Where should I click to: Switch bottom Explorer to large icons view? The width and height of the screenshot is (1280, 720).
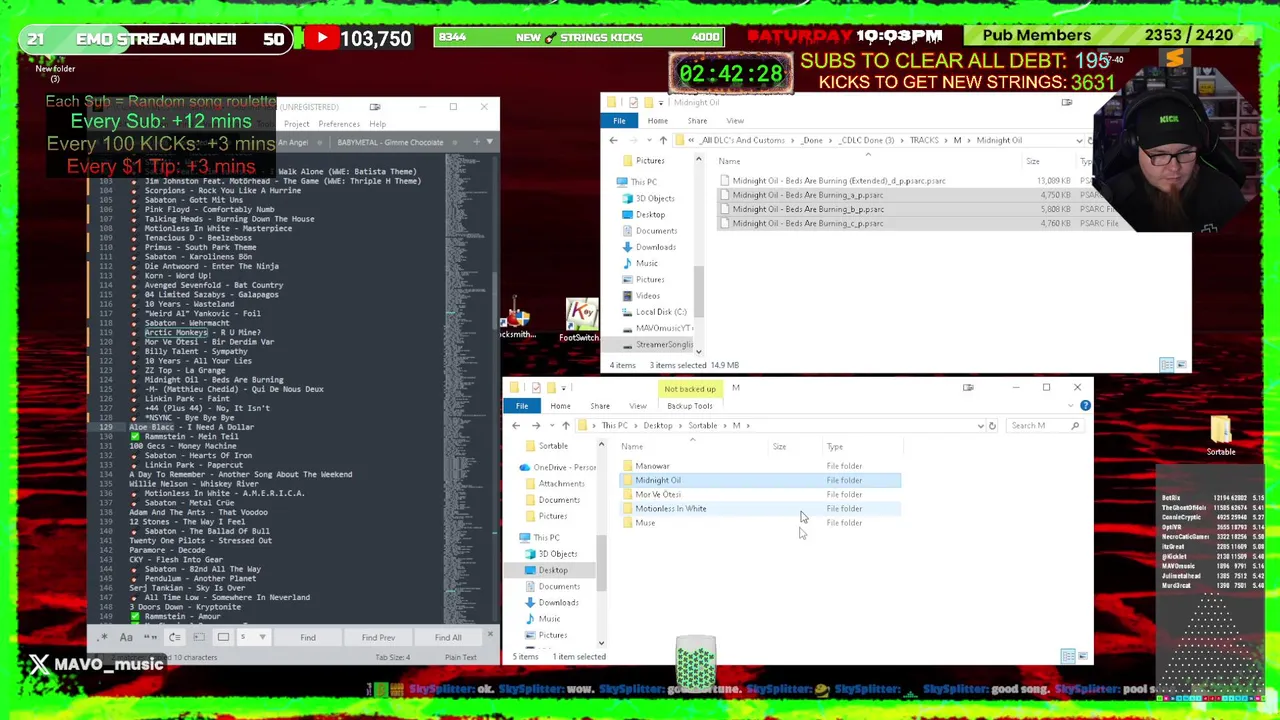click(x=1082, y=656)
